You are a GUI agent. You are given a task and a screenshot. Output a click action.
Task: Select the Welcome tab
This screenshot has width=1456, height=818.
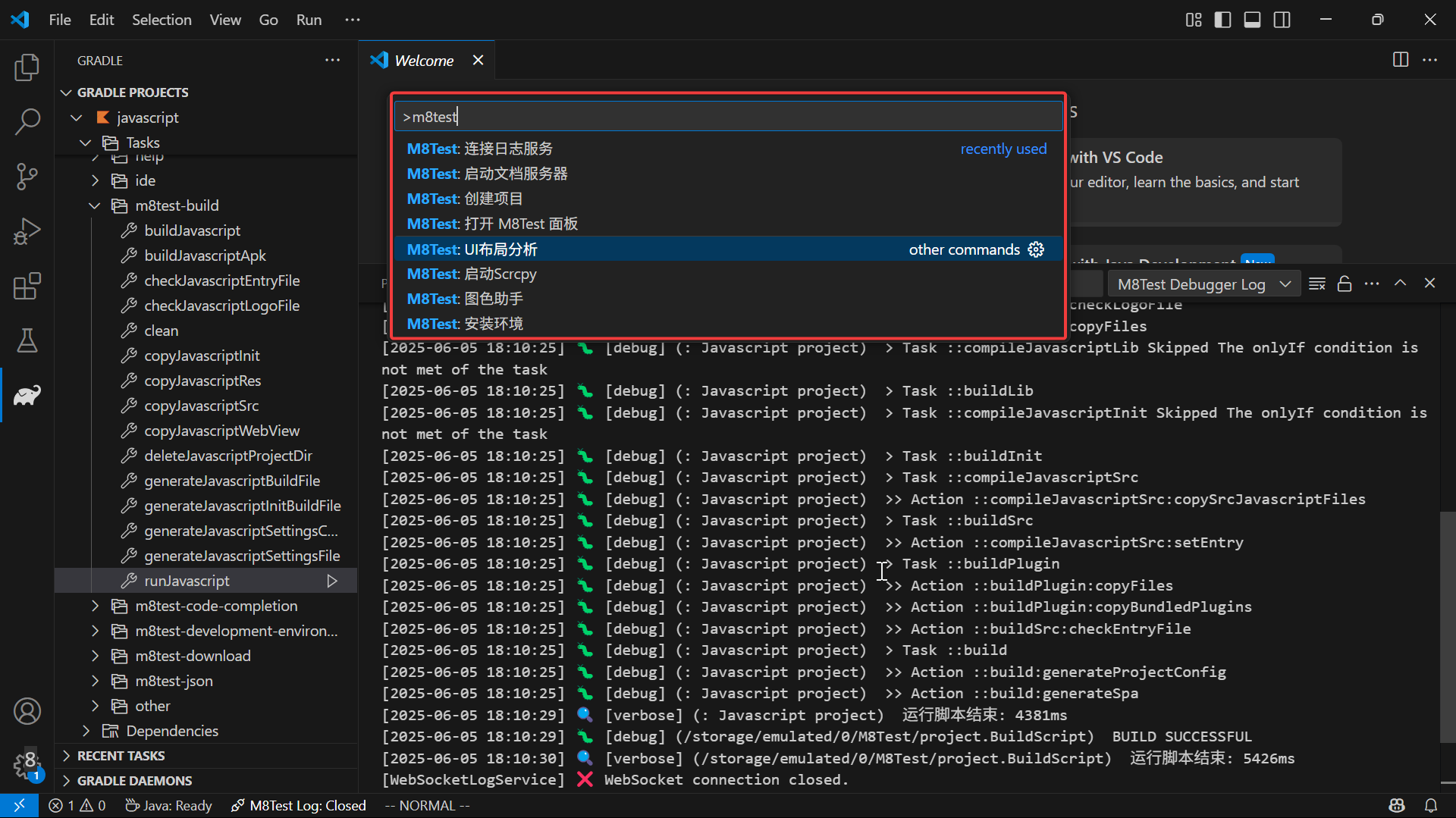coord(423,61)
